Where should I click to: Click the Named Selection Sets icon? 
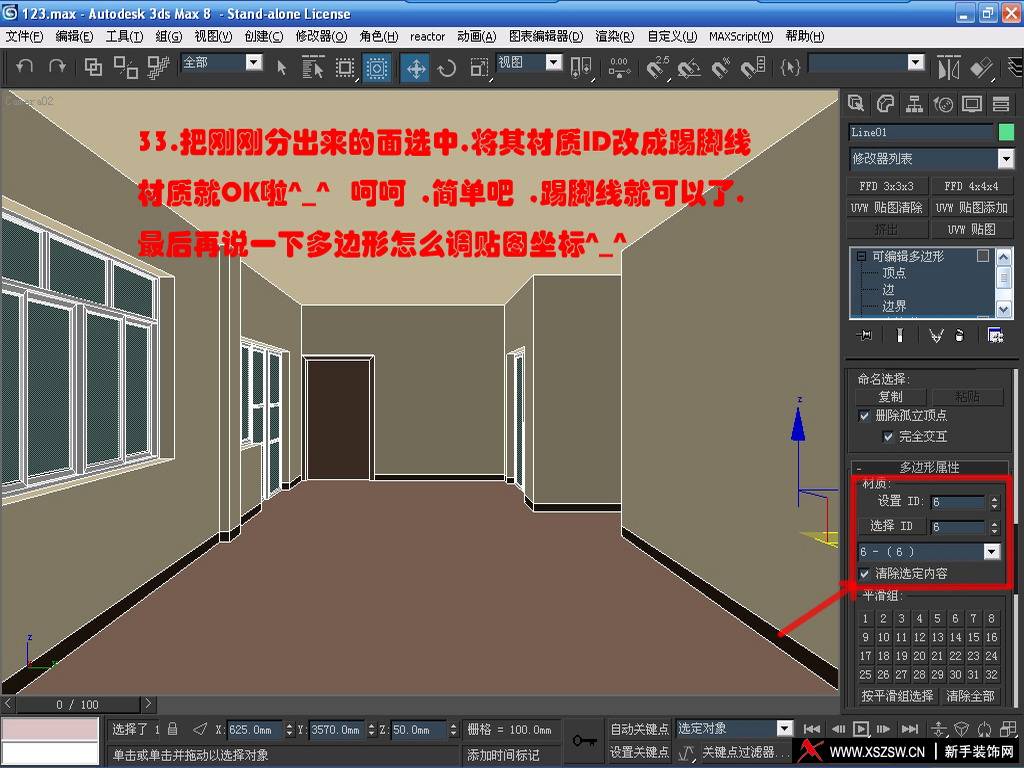(790, 67)
